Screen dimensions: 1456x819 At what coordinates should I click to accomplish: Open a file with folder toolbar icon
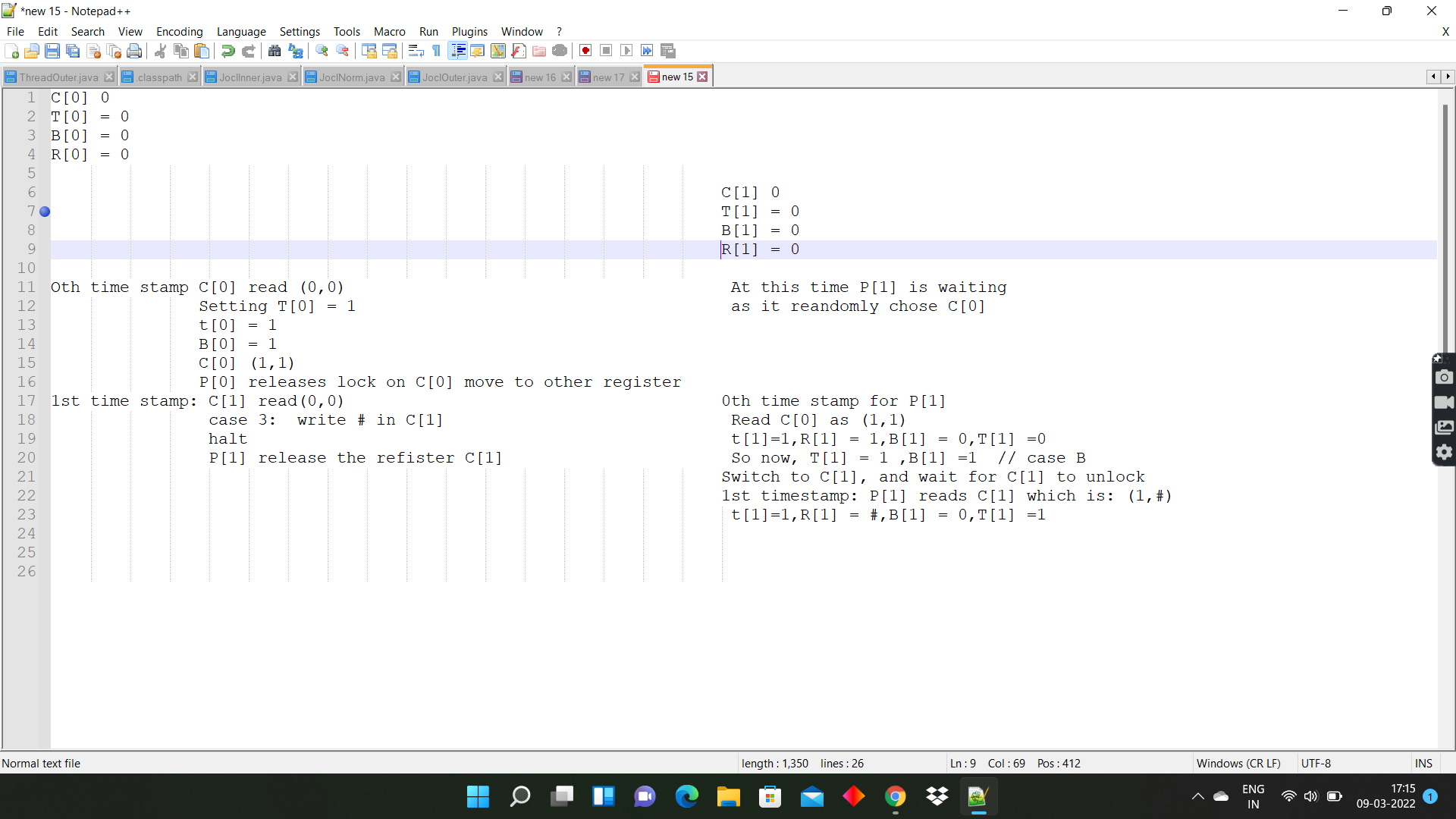[32, 51]
